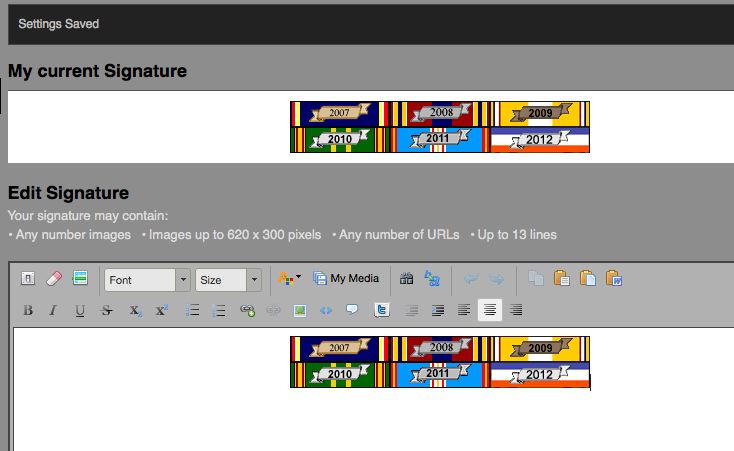Viewport: 734px width, 451px height.
Task: Align text right
Action: point(516,310)
